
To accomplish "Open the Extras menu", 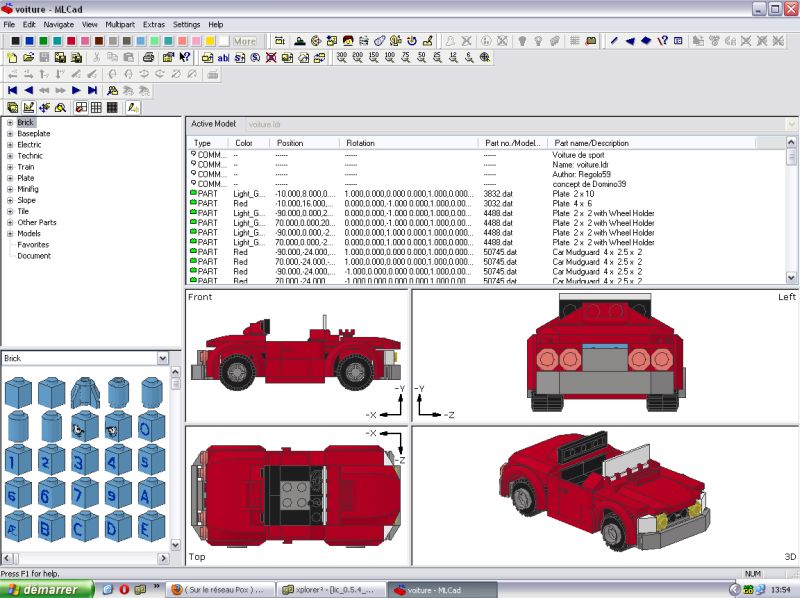I will [x=154, y=23].
